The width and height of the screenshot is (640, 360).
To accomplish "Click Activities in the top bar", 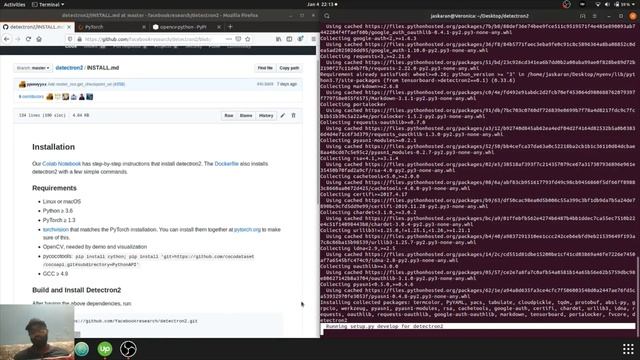I will click(x=14, y=4).
